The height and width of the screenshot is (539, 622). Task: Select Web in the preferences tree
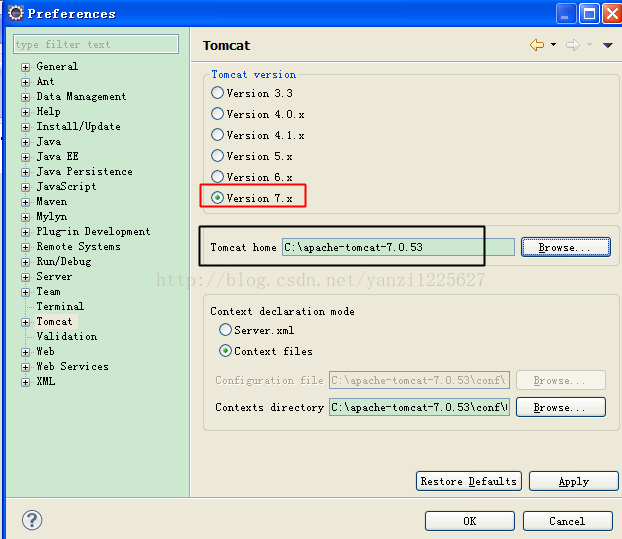click(45, 351)
